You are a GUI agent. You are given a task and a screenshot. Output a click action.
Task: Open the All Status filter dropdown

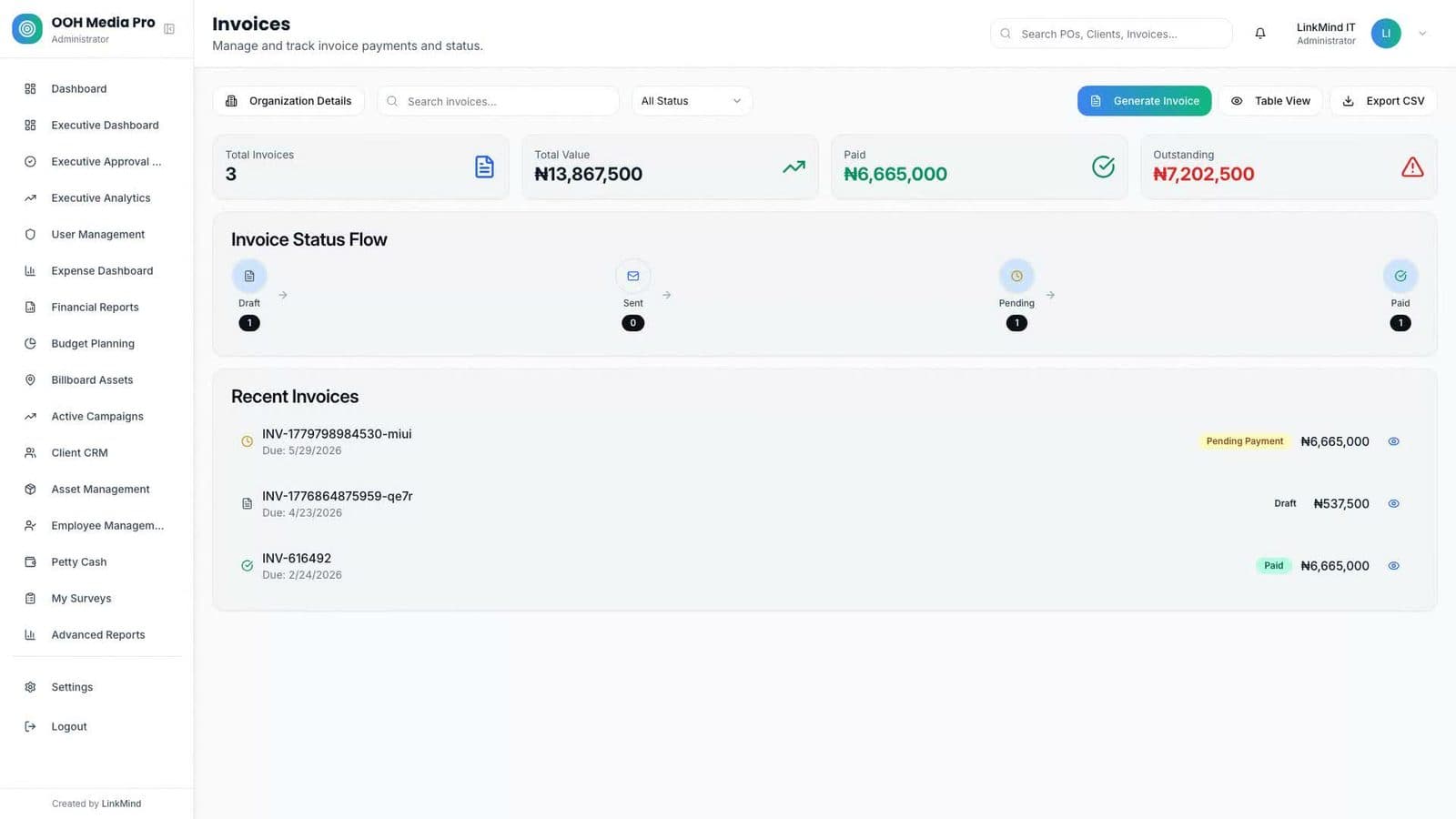[x=692, y=101]
